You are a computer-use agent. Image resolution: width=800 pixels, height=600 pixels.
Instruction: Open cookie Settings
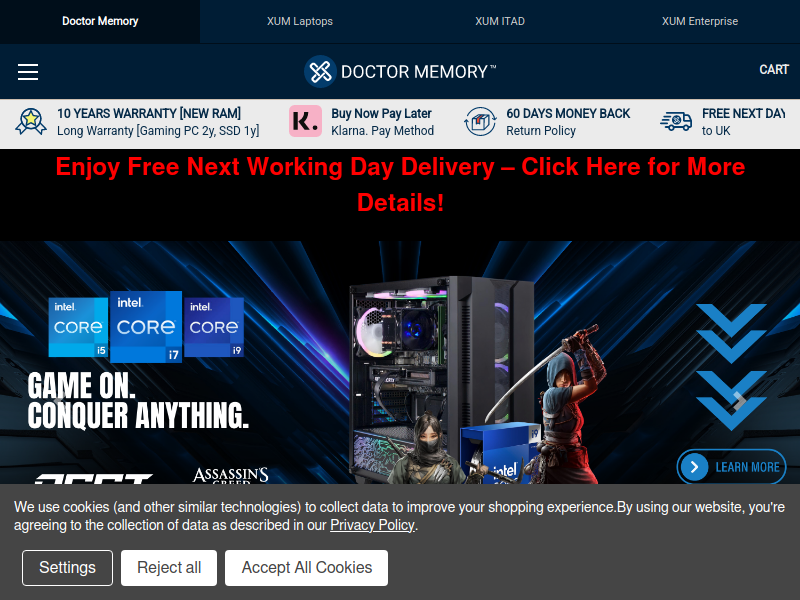click(x=67, y=568)
